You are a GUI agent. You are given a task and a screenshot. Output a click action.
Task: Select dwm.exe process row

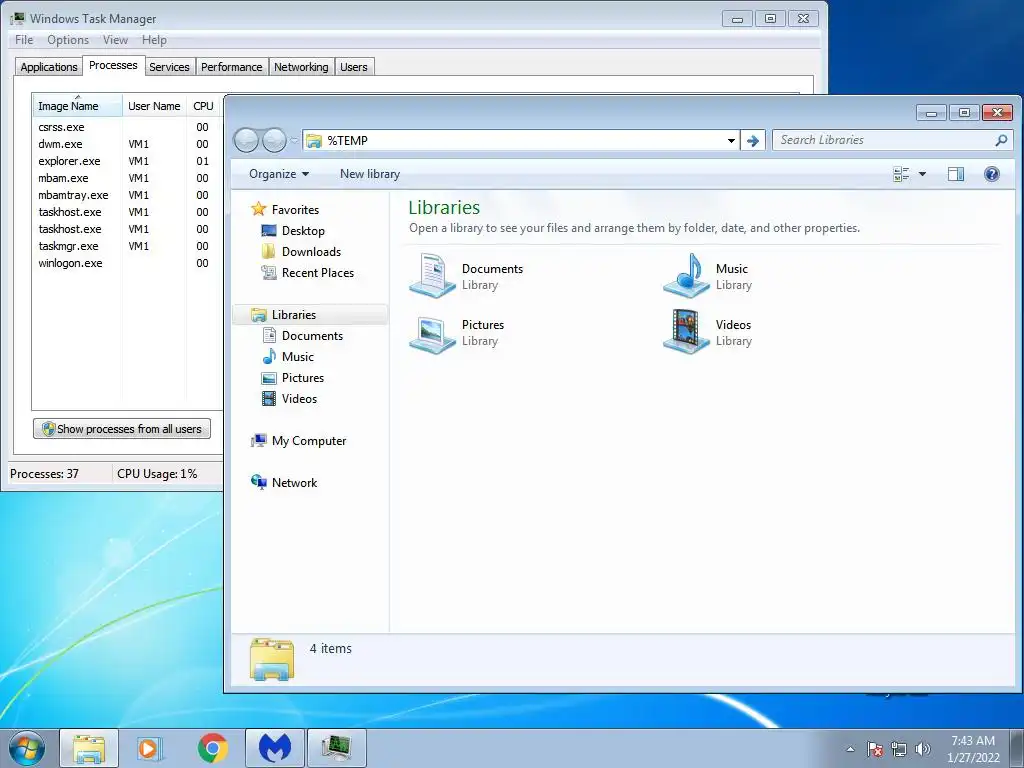[x=128, y=144]
